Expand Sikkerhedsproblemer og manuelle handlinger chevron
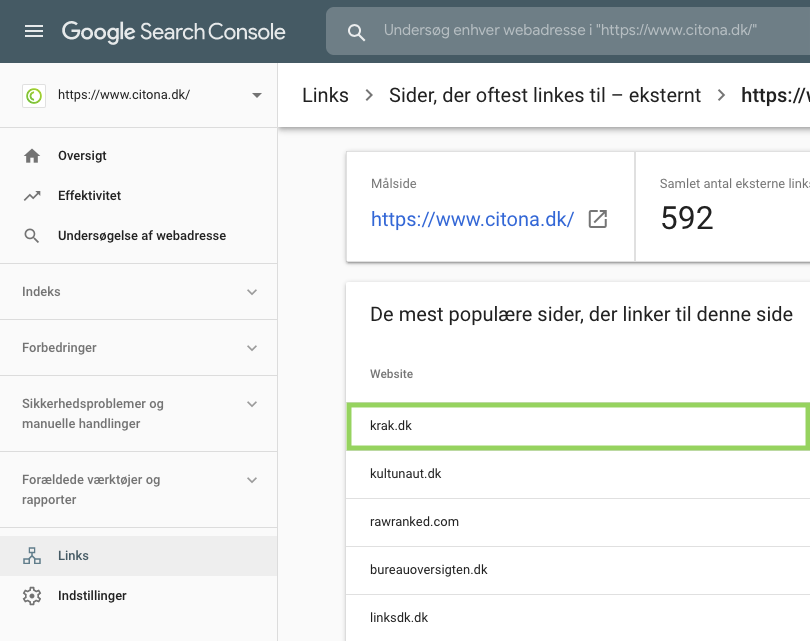 (x=252, y=404)
